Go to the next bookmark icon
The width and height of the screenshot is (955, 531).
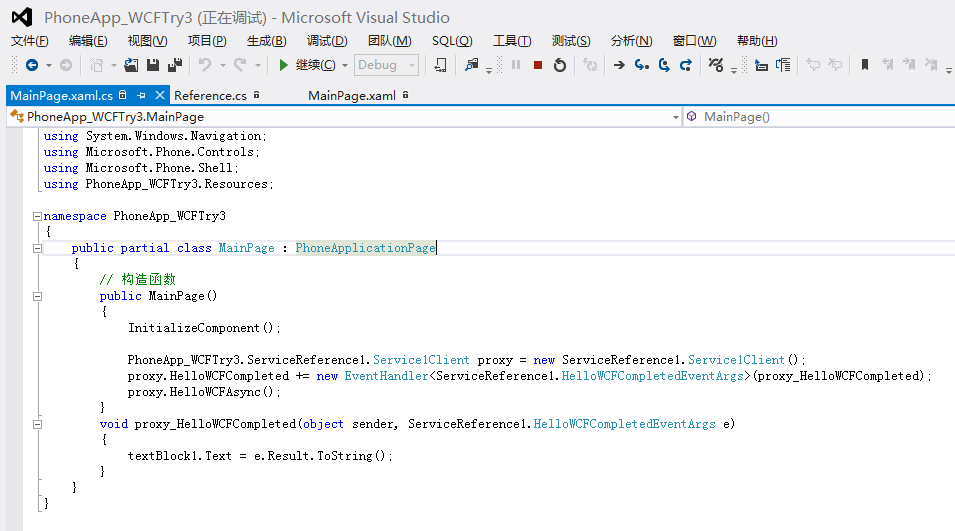[x=909, y=65]
